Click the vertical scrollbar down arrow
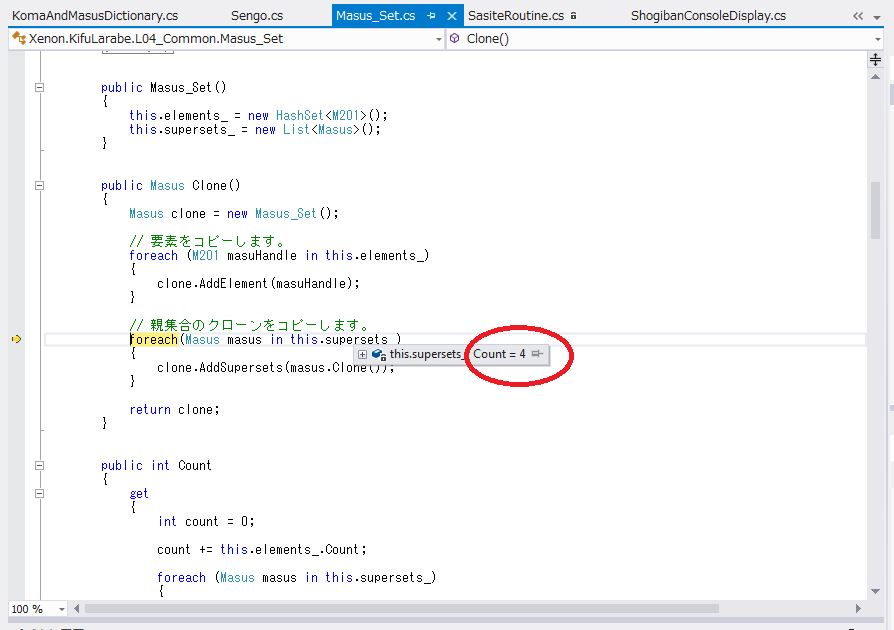 [x=875, y=591]
